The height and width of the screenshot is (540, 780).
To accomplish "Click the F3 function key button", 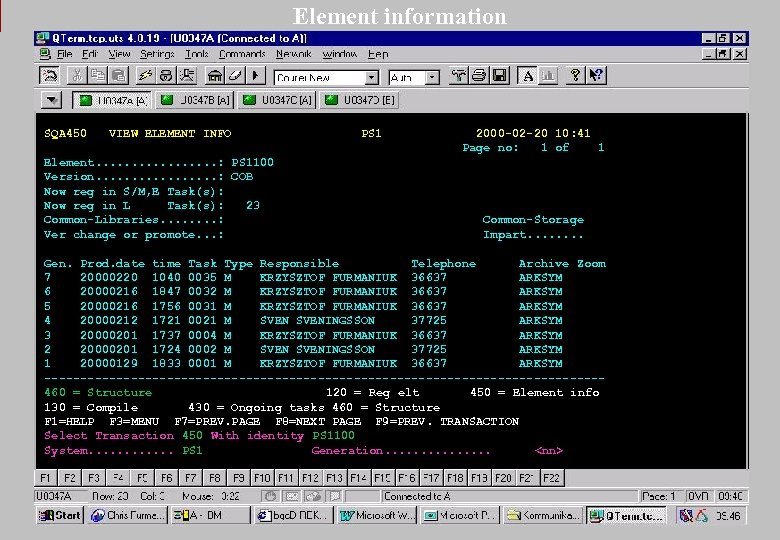I will [x=94, y=478].
